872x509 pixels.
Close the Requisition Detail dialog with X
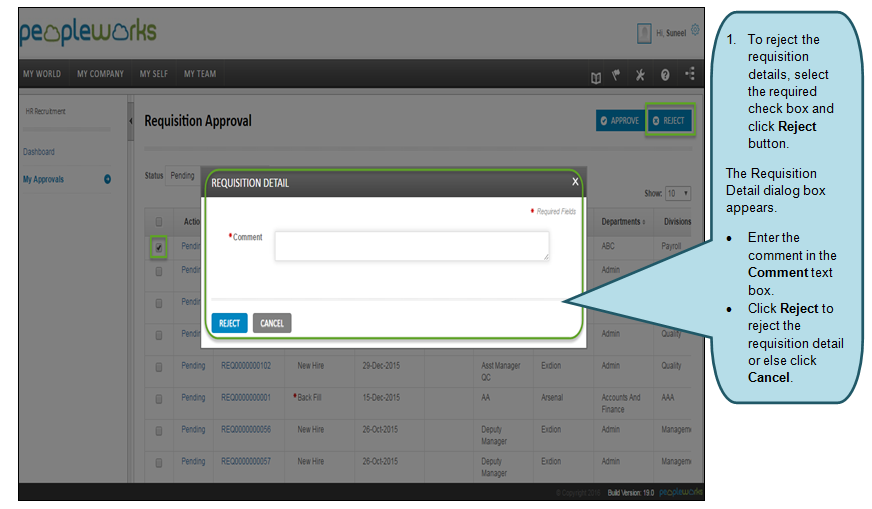[576, 181]
